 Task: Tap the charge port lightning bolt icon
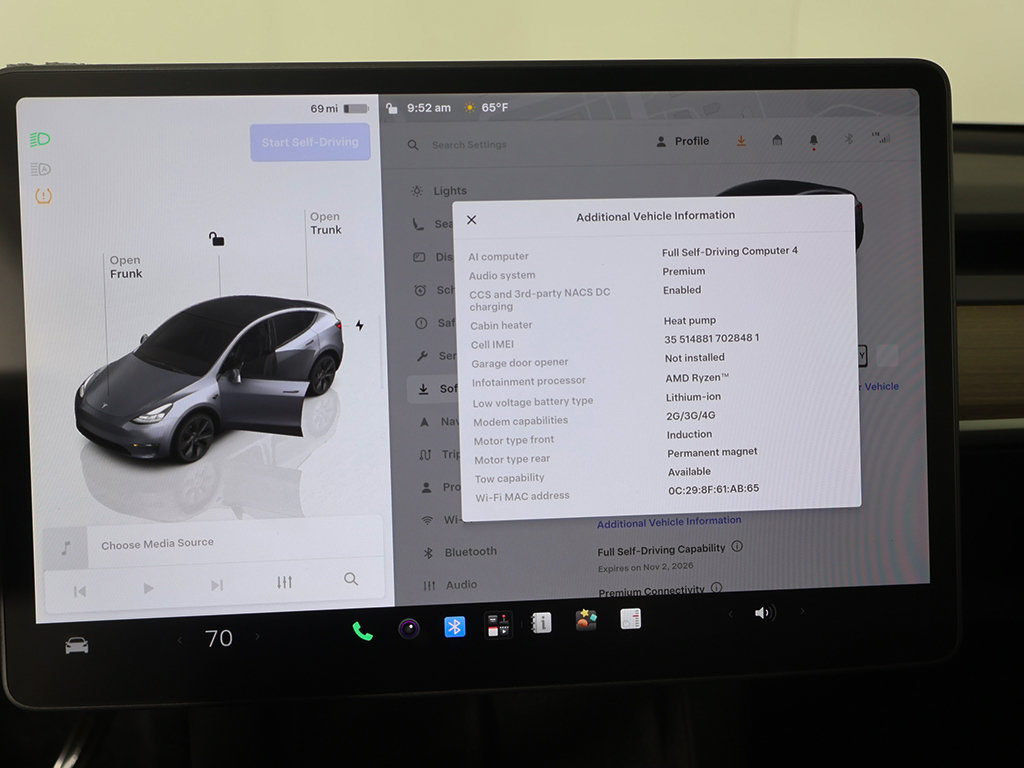point(359,325)
